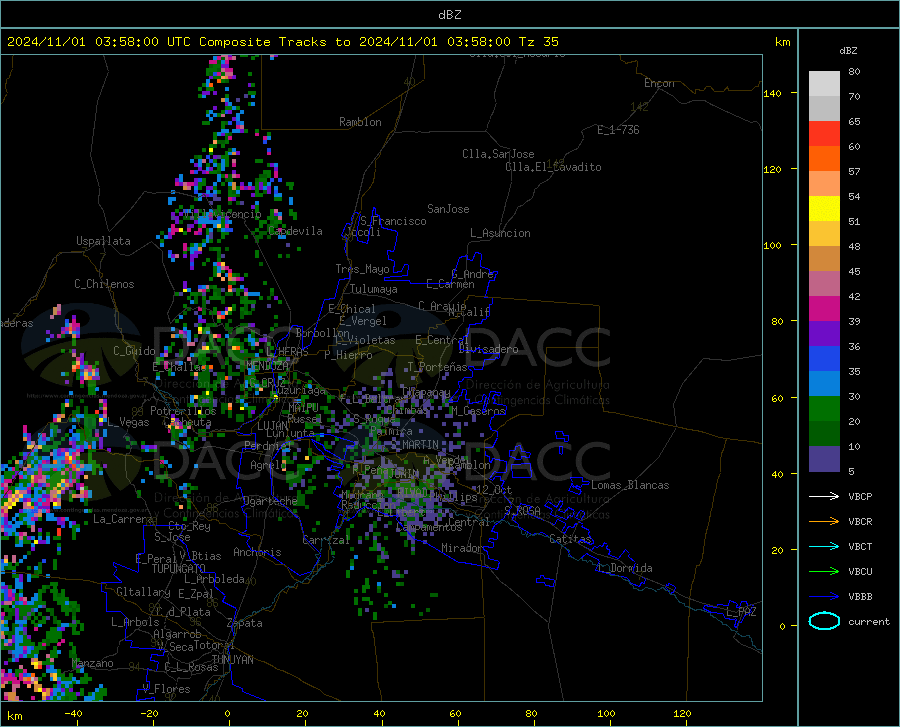
Task: Click the 'current' legend text
Action: point(869,621)
